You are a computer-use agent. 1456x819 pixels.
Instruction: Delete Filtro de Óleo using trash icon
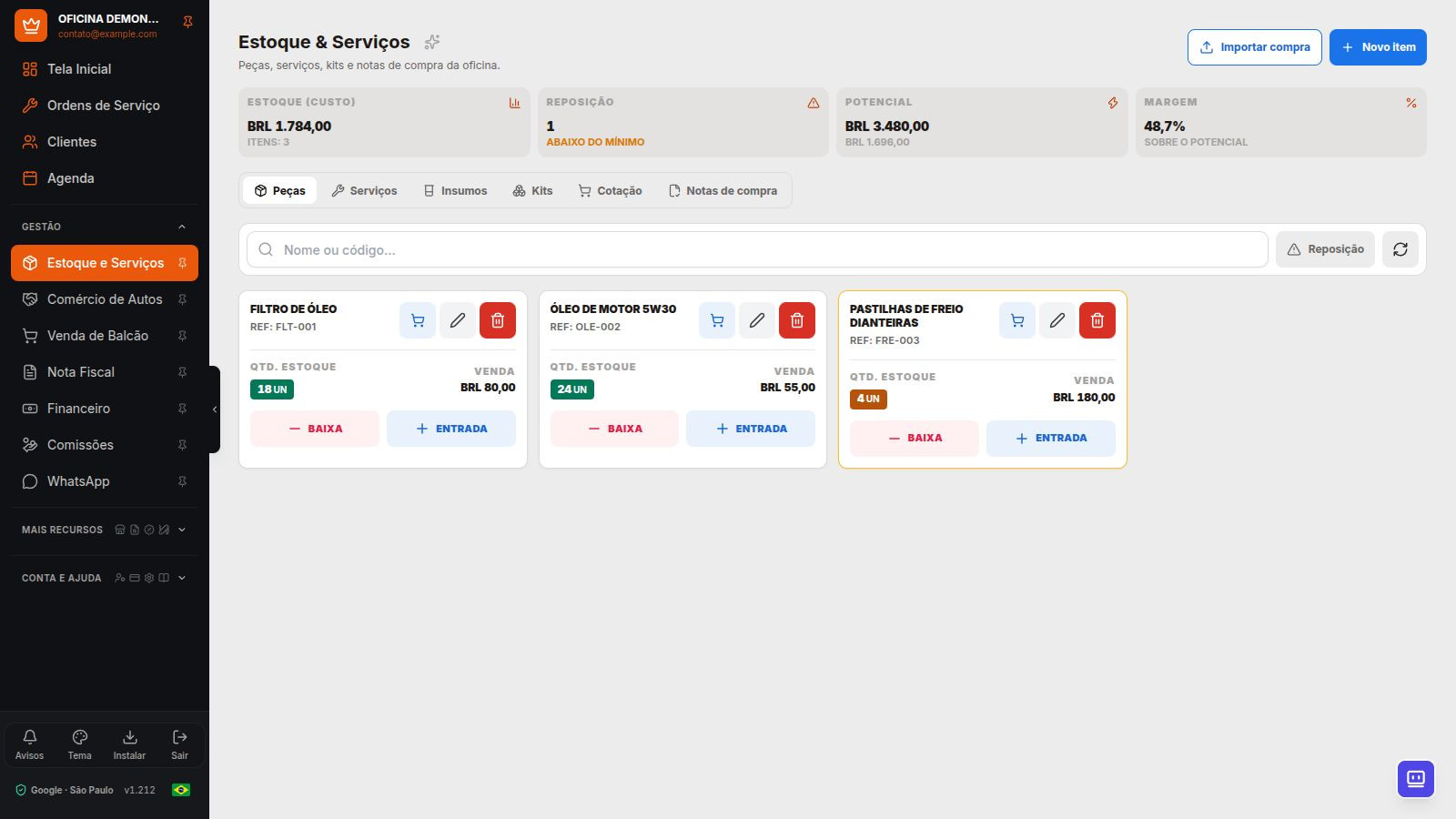[x=498, y=320]
